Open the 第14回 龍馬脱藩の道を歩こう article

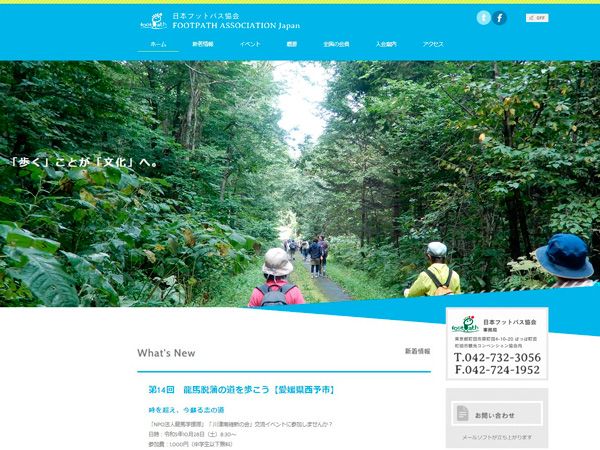click(240, 388)
